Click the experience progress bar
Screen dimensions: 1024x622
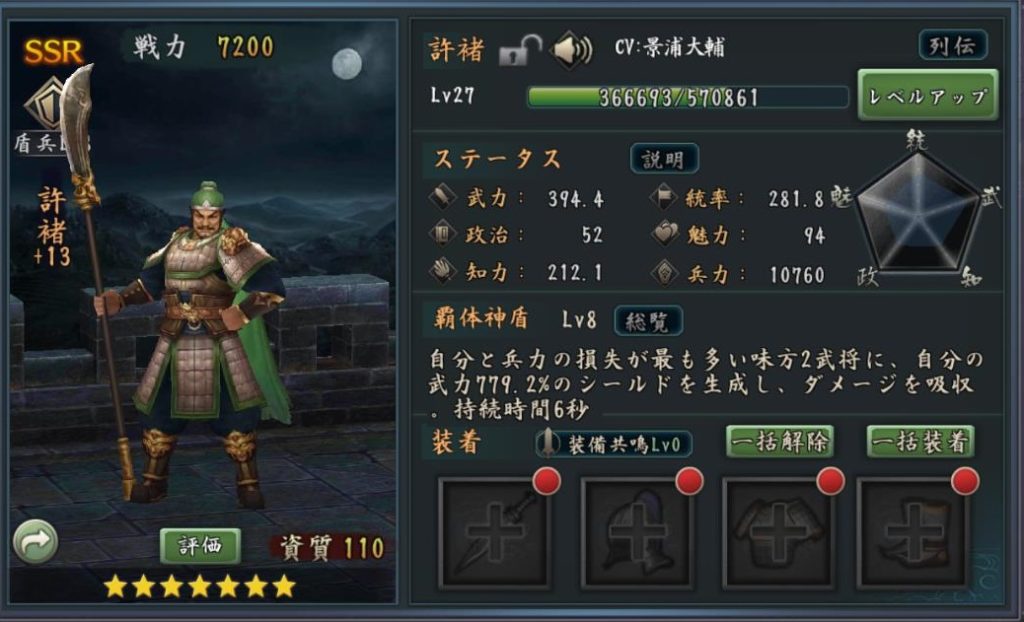pyautogui.click(x=687, y=97)
